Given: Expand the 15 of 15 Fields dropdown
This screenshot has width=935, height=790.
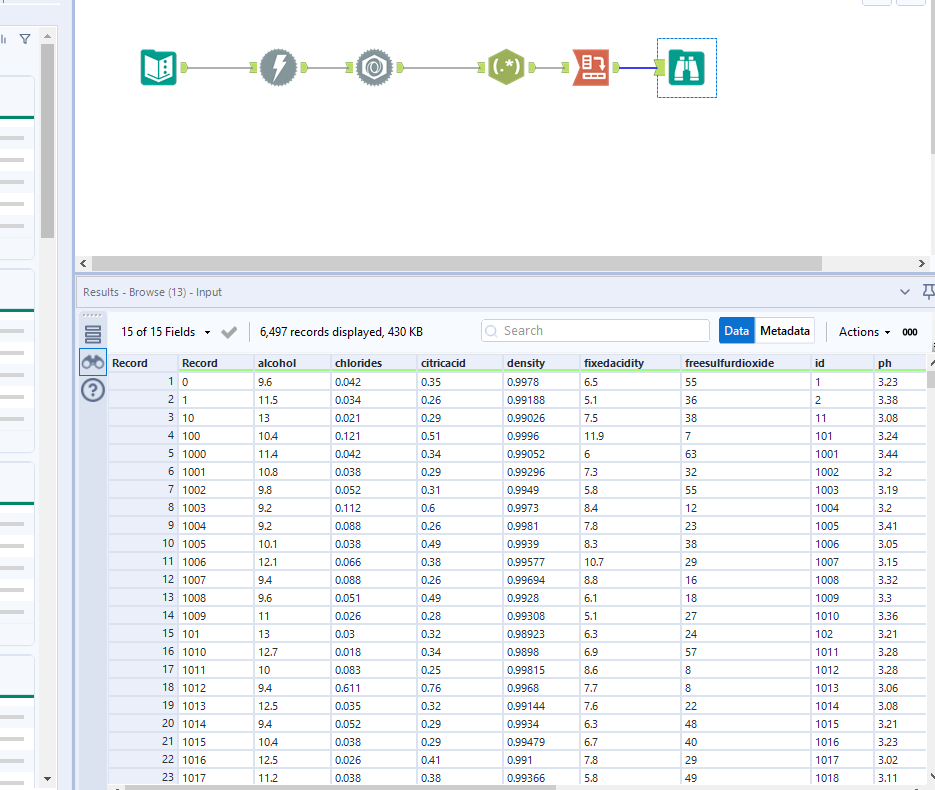Looking at the screenshot, I should pos(165,331).
